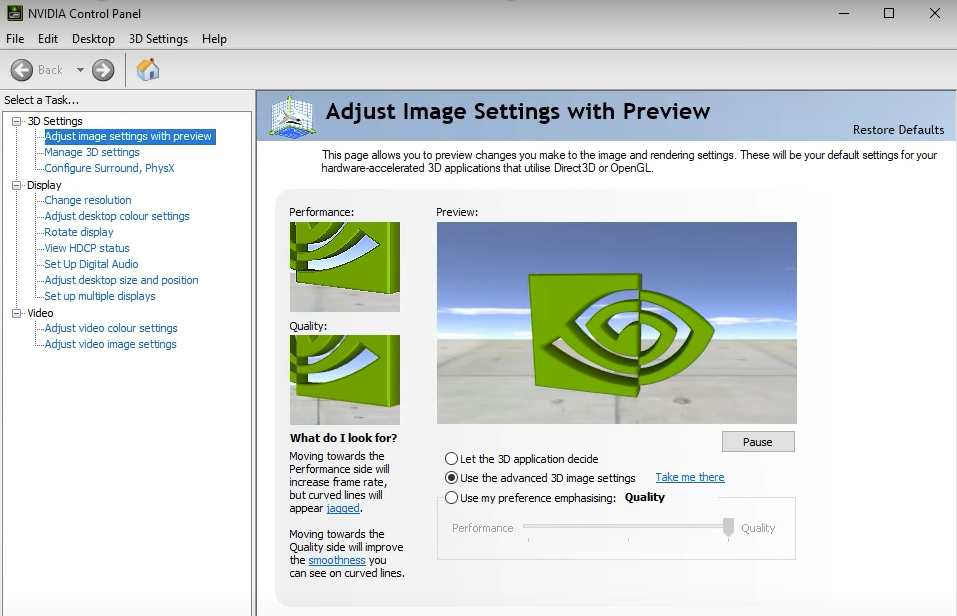Screen dimensions: 957x616
Task: Click the 3D Settings tree label
Action: coord(55,121)
